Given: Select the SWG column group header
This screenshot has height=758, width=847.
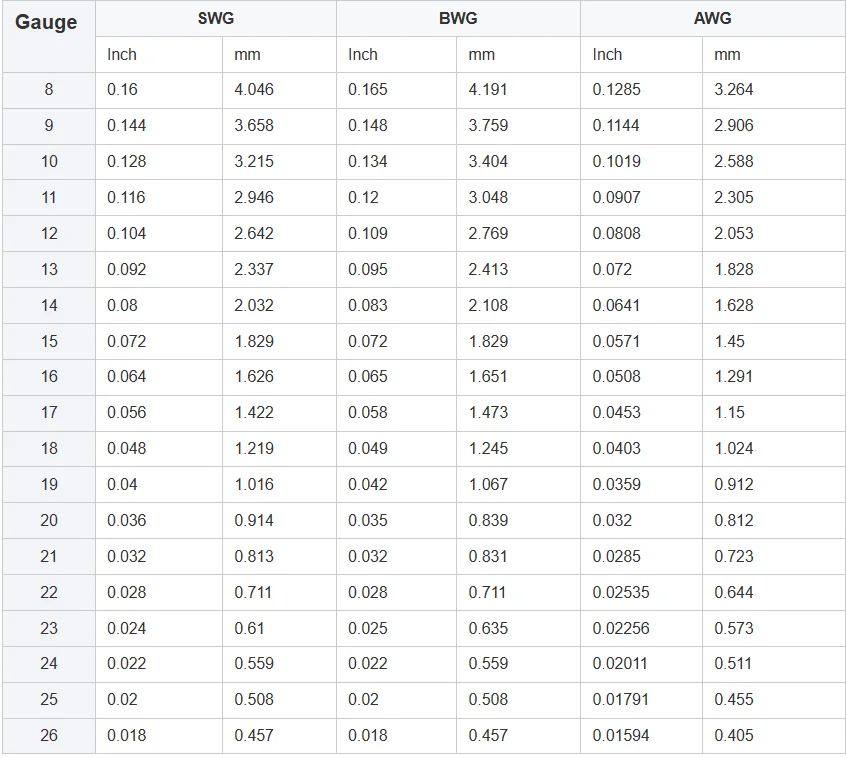Looking at the screenshot, I should (x=216, y=19).
